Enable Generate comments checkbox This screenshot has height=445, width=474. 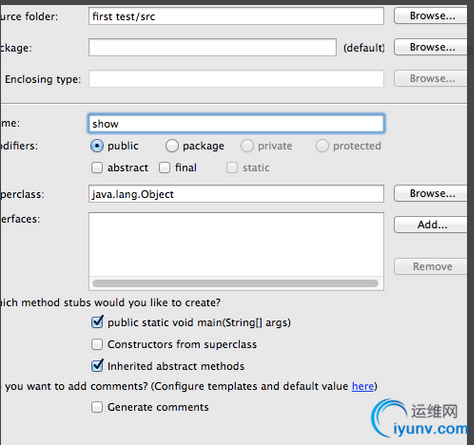[x=97, y=407]
